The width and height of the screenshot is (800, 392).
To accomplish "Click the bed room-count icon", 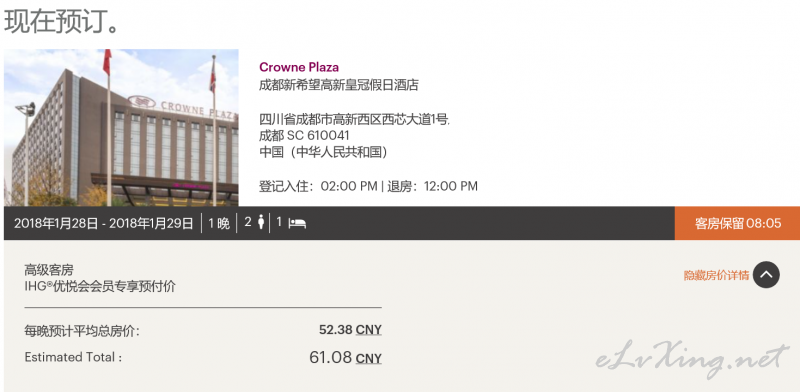I will [297, 224].
